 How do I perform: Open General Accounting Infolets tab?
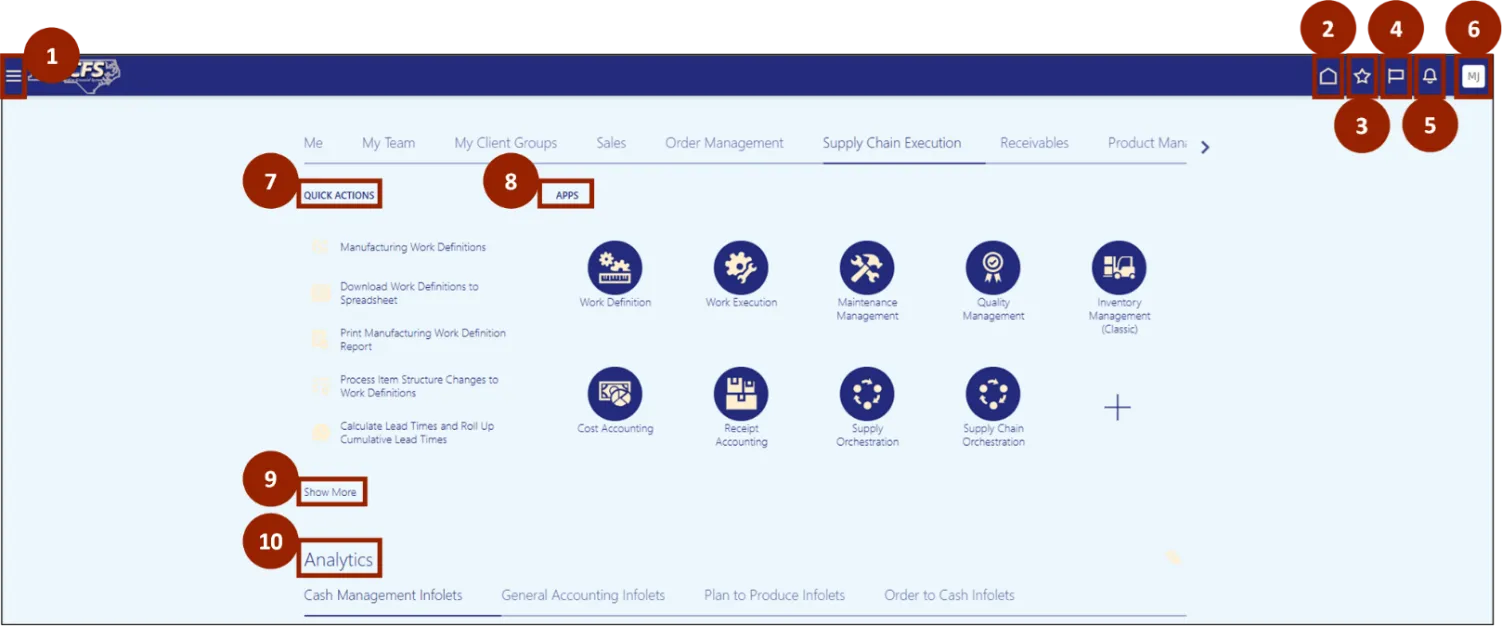(x=583, y=595)
